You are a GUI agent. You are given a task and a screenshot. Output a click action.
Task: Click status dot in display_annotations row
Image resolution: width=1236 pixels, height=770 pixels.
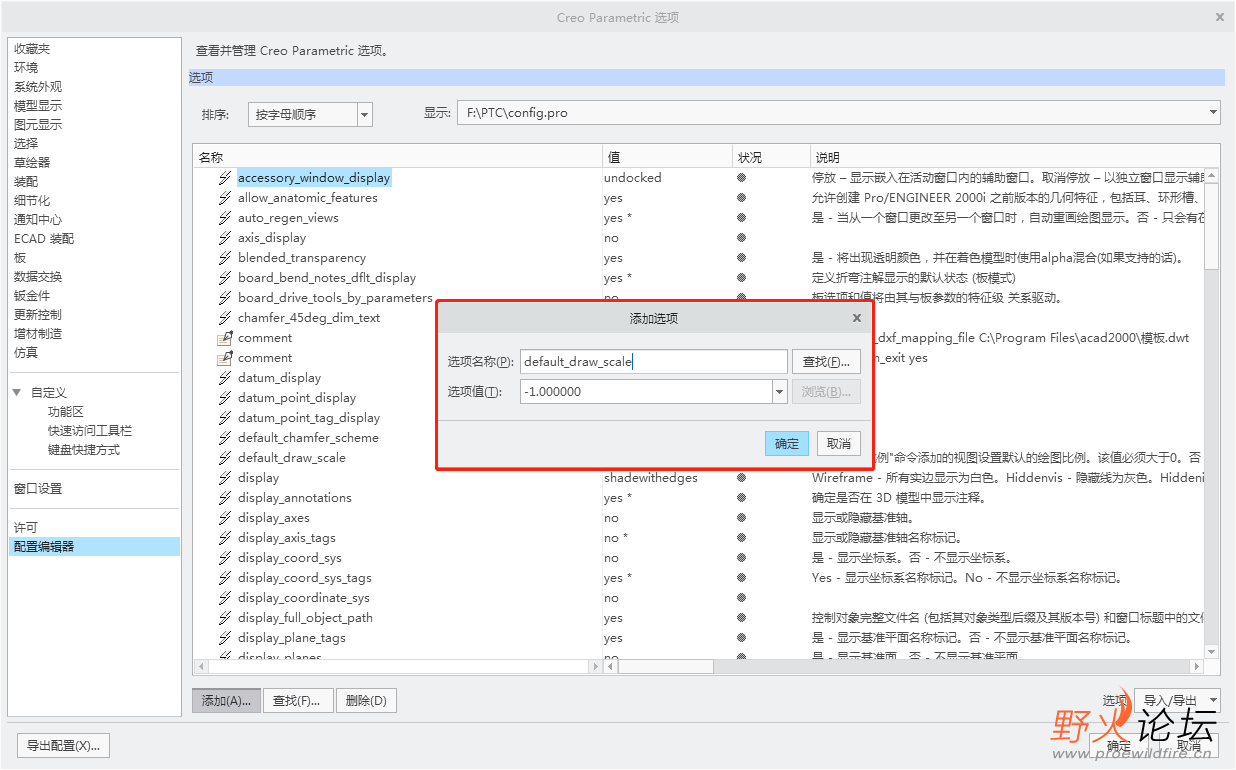point(741,498)
